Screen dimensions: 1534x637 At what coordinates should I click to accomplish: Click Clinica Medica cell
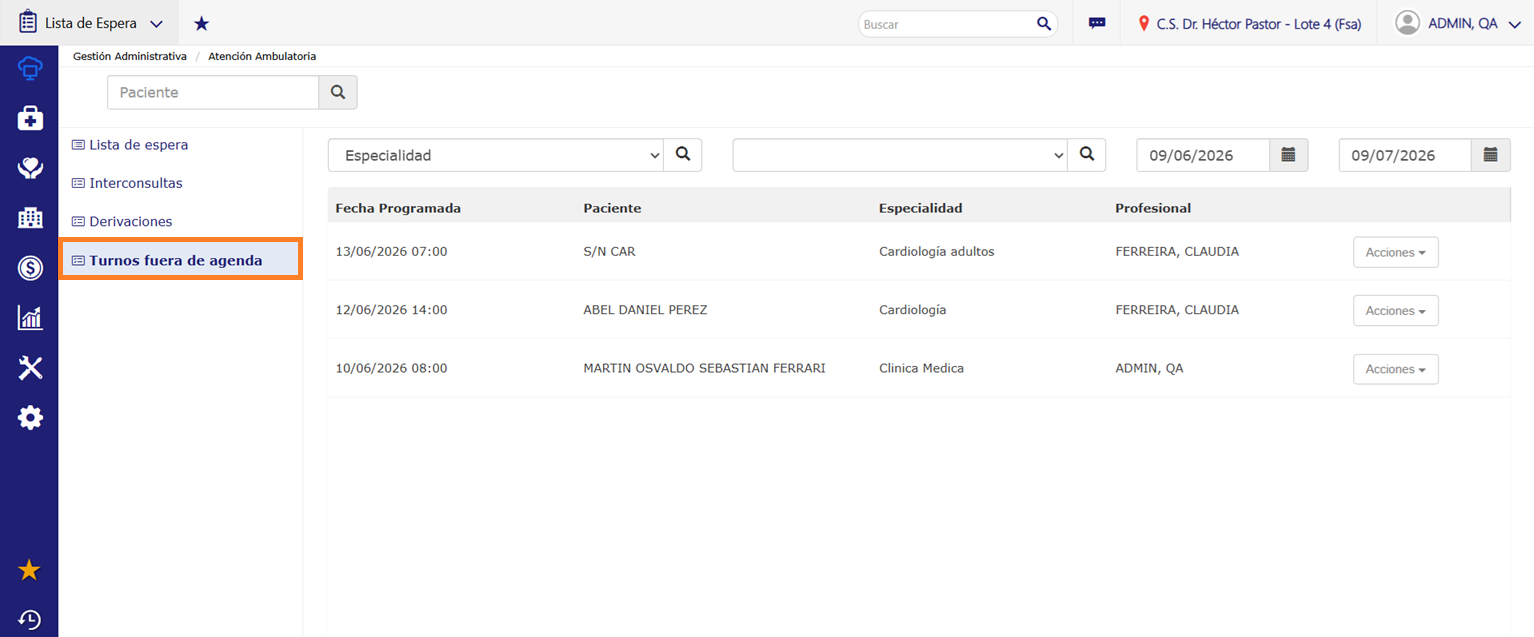[x=921, y=368]
